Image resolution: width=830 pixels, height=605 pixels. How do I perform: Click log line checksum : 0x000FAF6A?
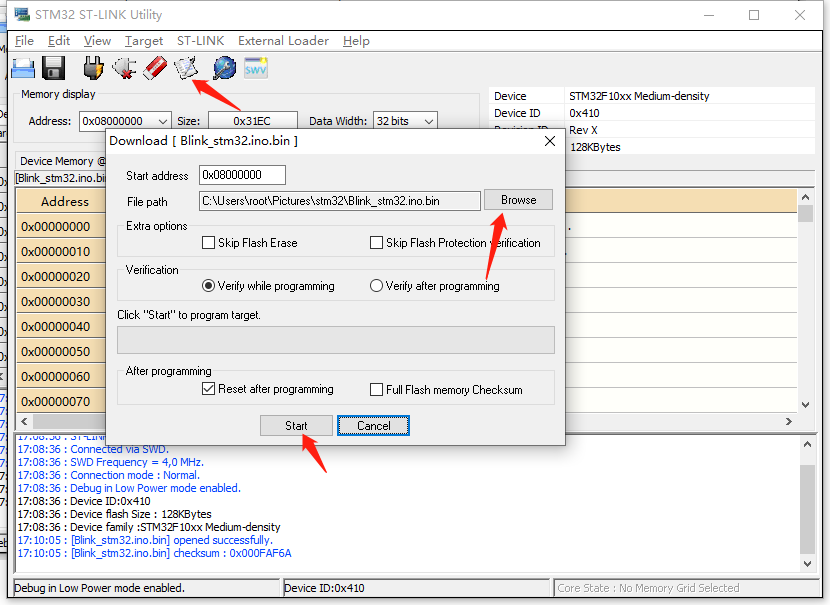pos(155,553)
